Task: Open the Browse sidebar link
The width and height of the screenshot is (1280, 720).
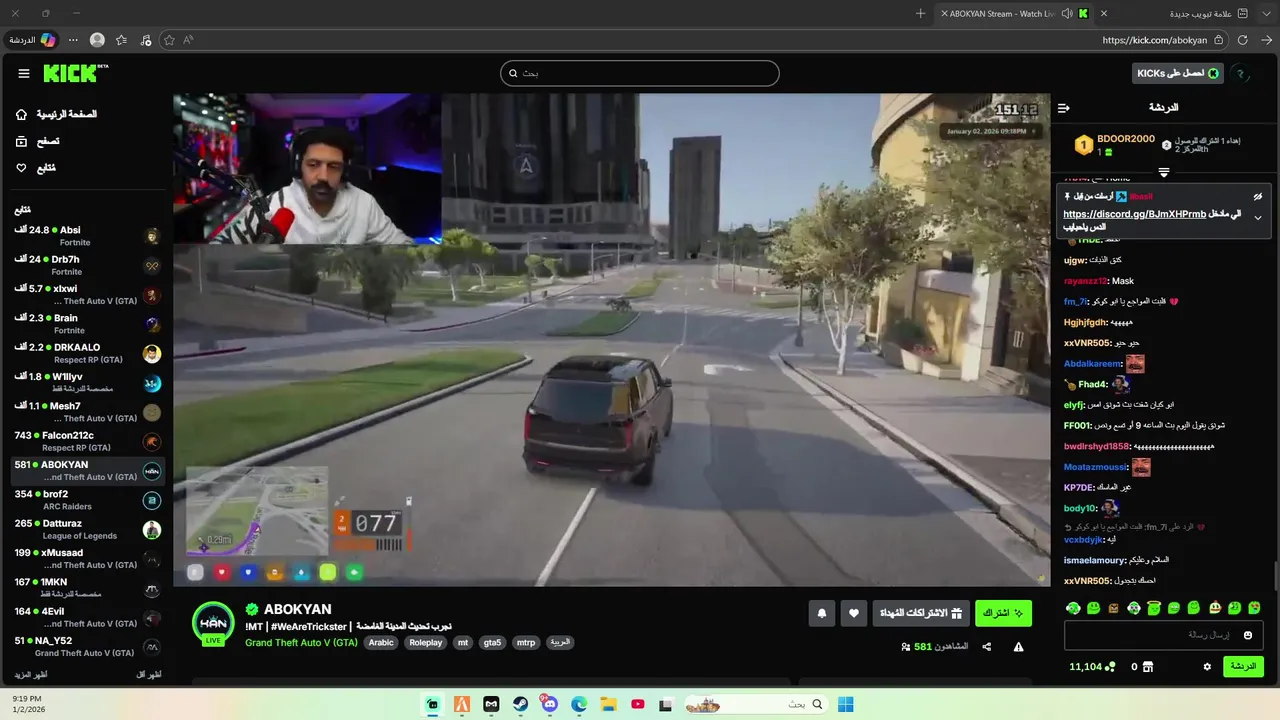Action: click(x=37, y=141)
